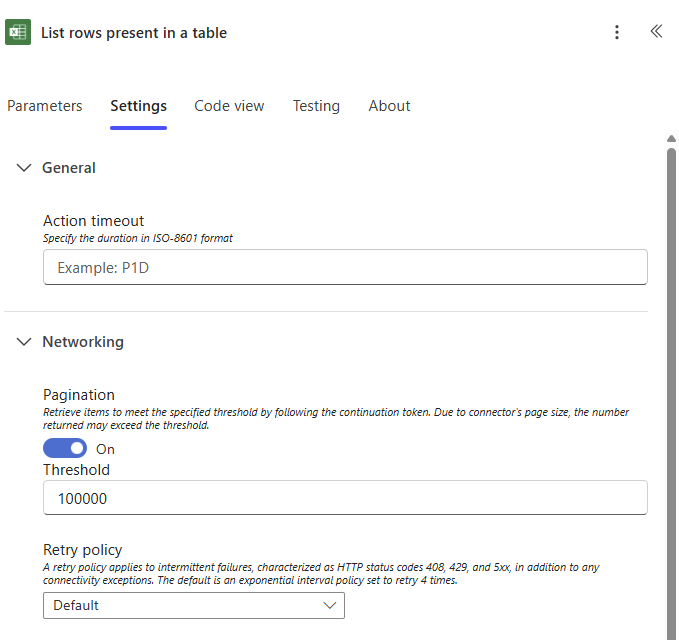The width and height of the screenshot is (679, 640).
Task: Click the Excel connector icon
Action: pos(18,32)
